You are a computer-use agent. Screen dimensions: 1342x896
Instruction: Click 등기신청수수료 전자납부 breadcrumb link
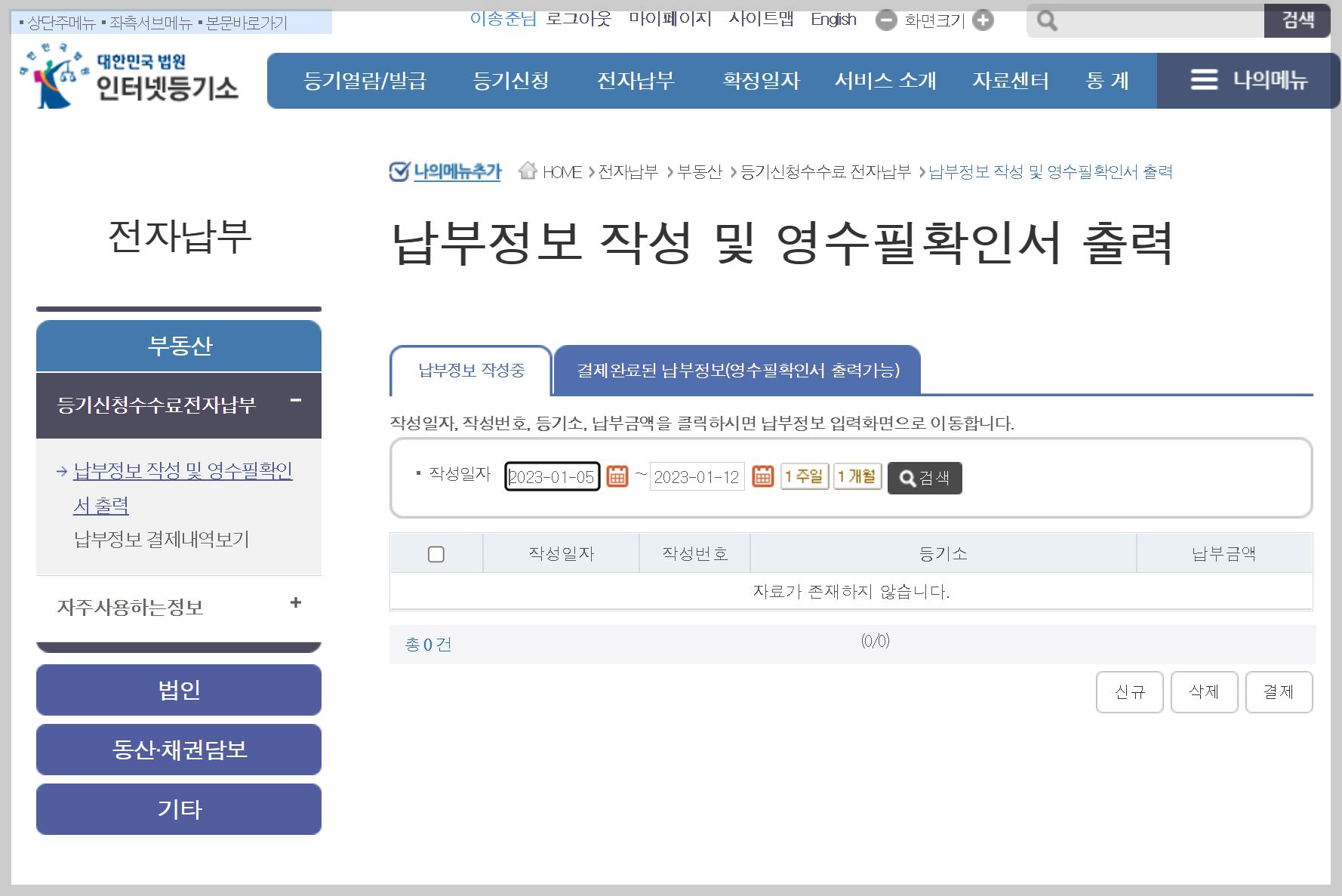pyautogui.click(x=826, y=172)
